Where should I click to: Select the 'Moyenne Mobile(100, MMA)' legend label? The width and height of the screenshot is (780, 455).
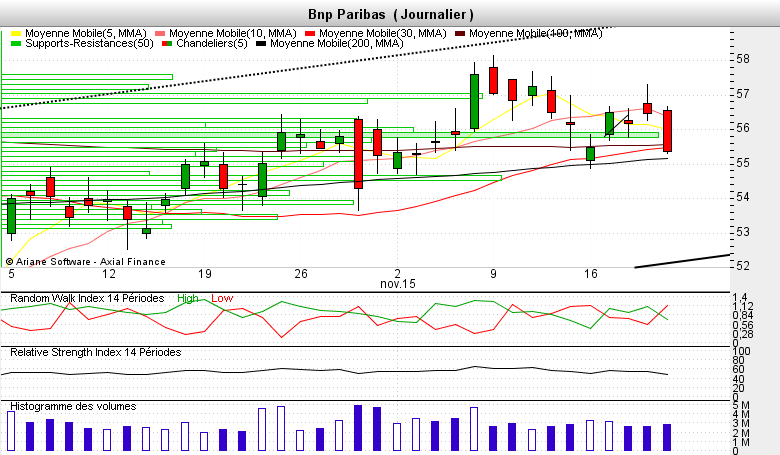pos(535,33)
